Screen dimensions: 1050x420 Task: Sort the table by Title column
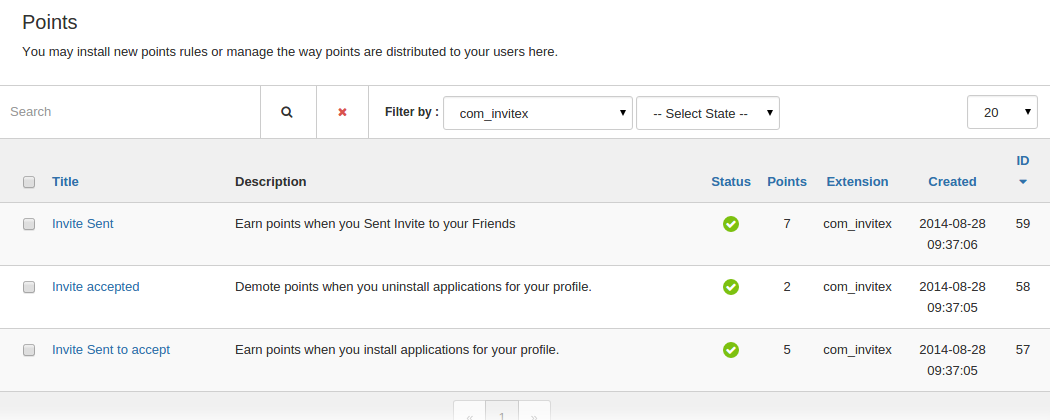[65, 181]
